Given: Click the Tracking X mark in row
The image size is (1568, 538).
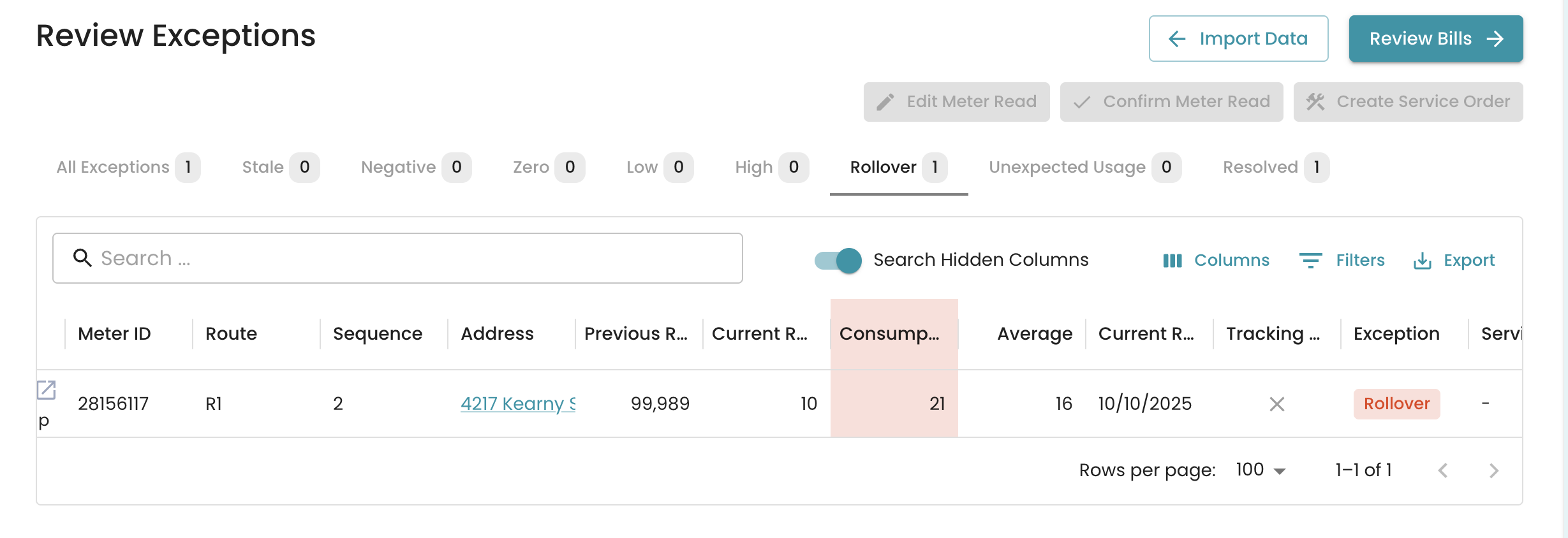Looking at the screenshot, I should coord(1276,404).
